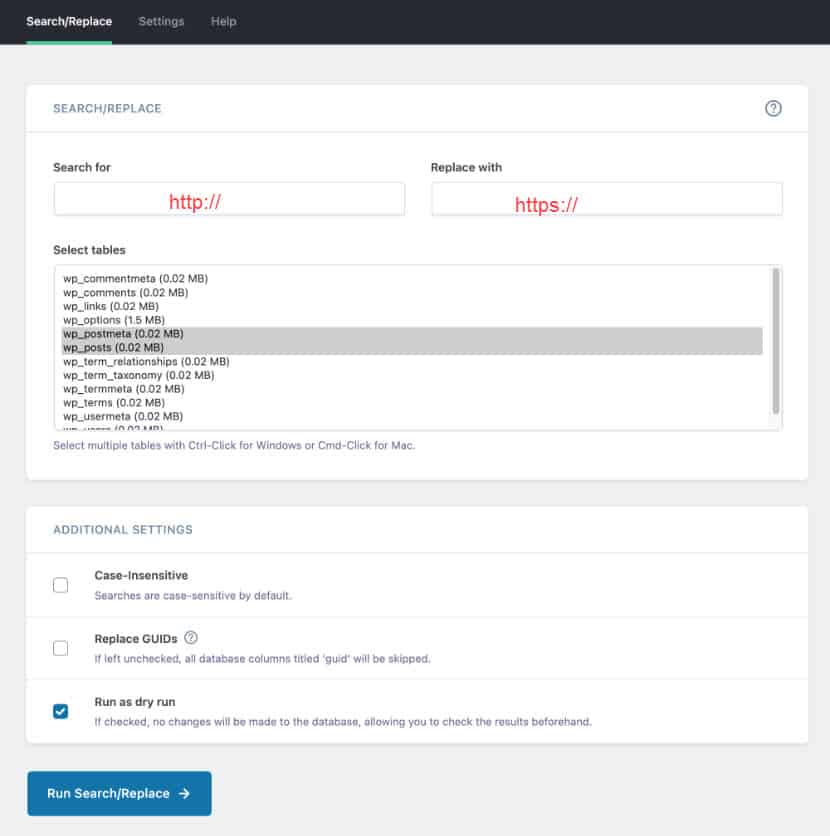830x836 pixels.
Task: Select the wp_term_relationships table
Action: pyautogui.click(x=412, y=361)
